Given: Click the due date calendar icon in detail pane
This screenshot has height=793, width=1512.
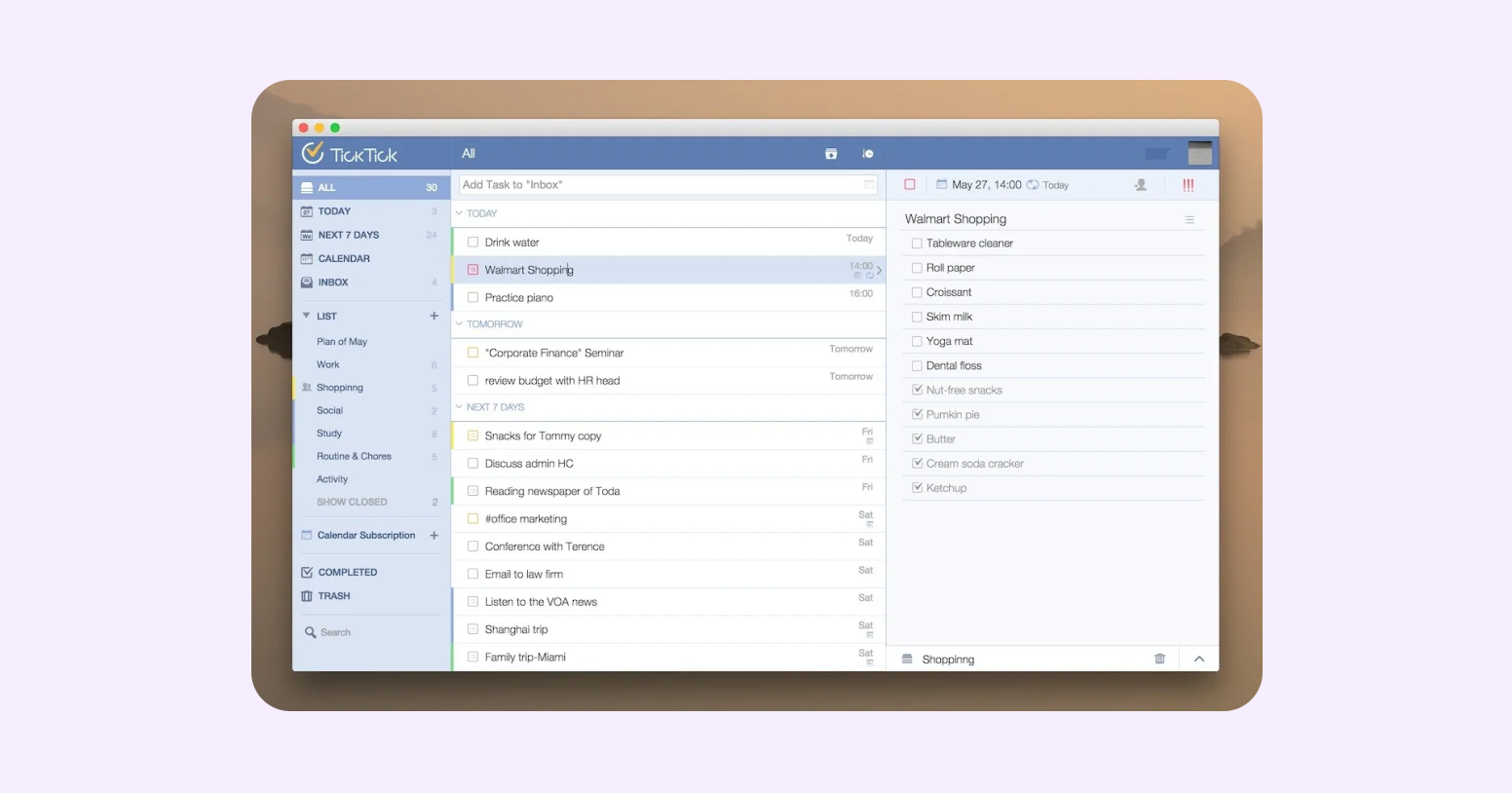Looking at the screenshot, I should pyautogui.click(x=942, y=184).
